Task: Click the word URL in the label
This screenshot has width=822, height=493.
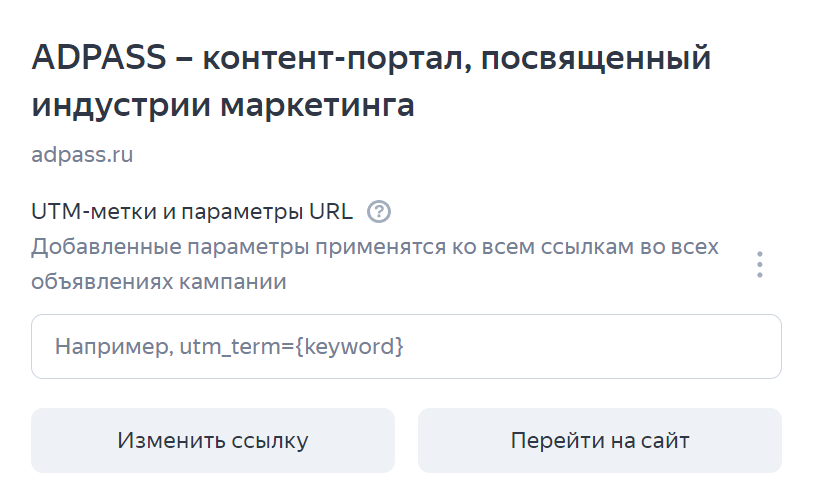Action: tap(332, 212)
